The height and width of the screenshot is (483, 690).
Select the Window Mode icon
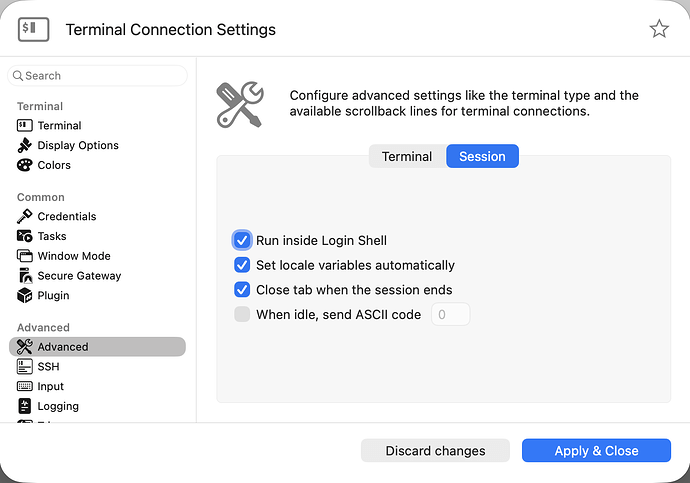pos(25,257)
